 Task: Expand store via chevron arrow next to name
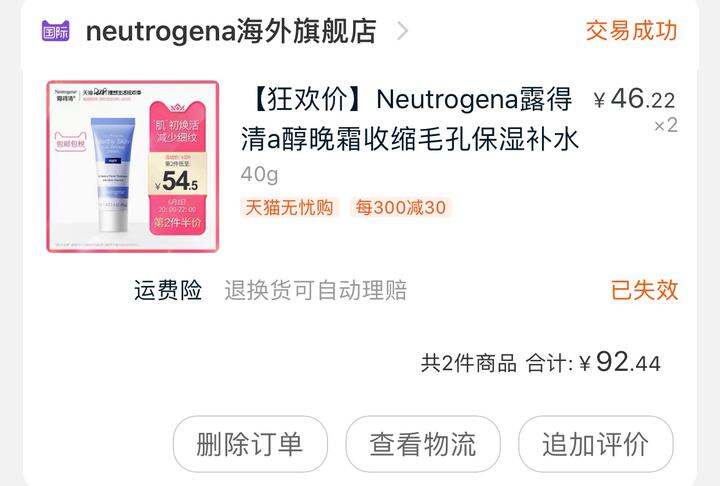[402, 31]
